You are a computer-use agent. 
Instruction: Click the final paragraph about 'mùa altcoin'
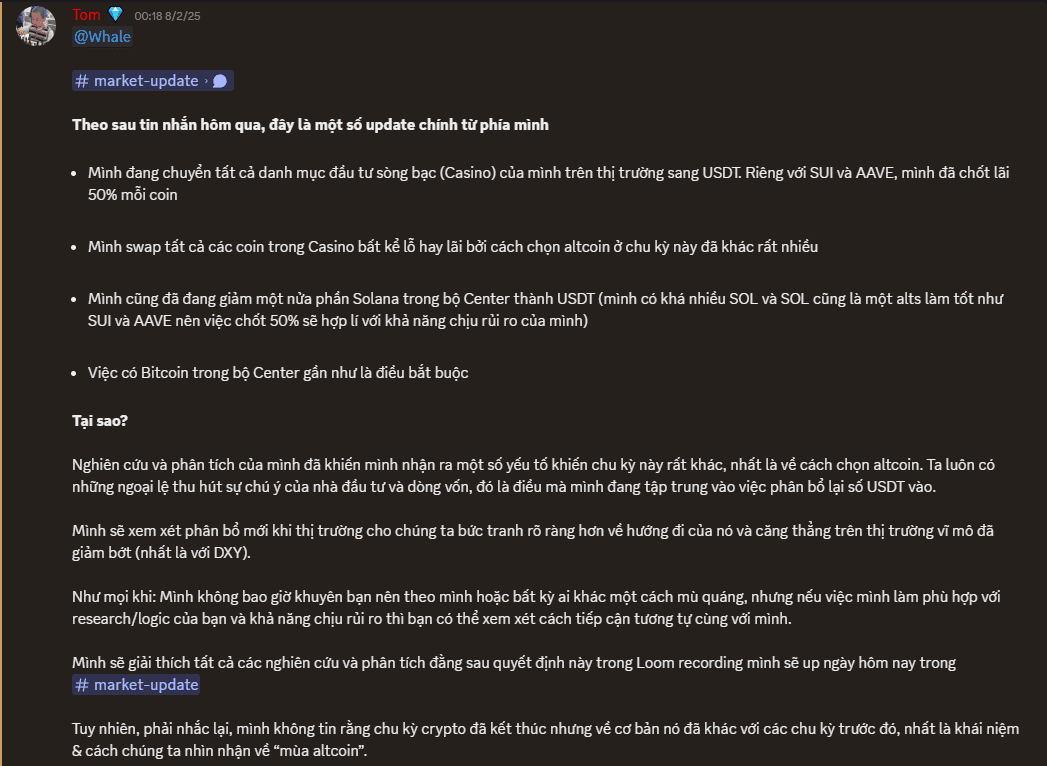pyautogui.click(x=546, y=739)
